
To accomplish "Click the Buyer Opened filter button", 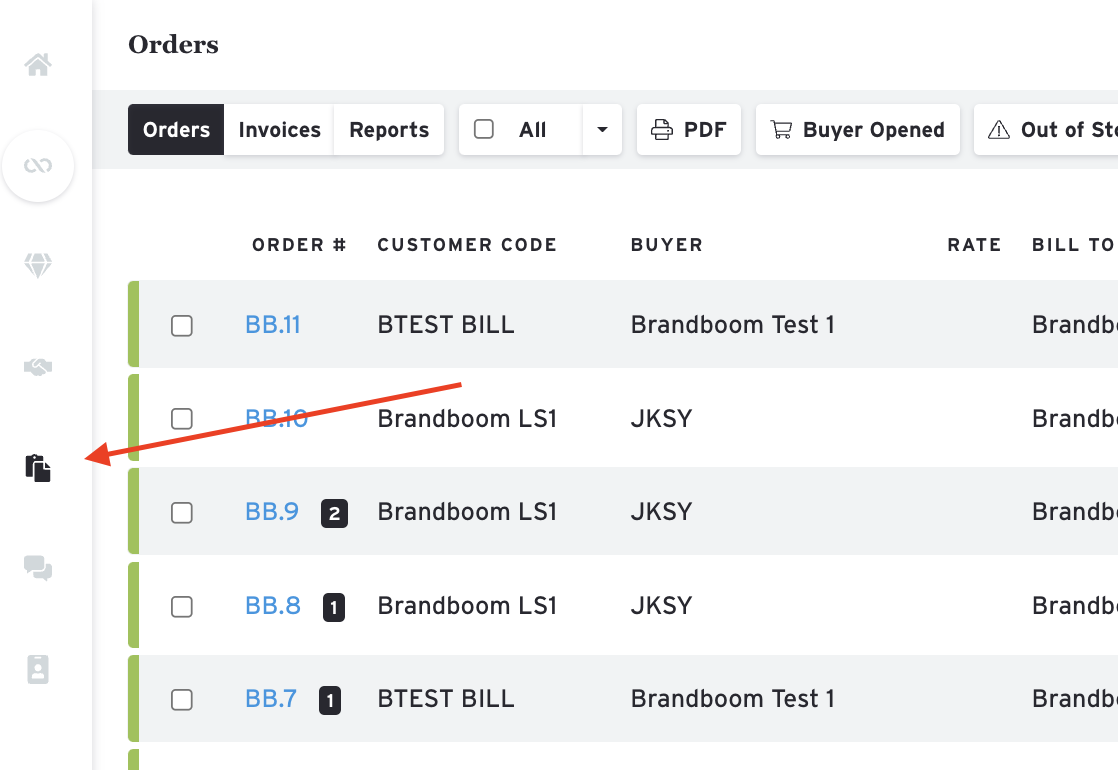I will [x=858, y=130].
